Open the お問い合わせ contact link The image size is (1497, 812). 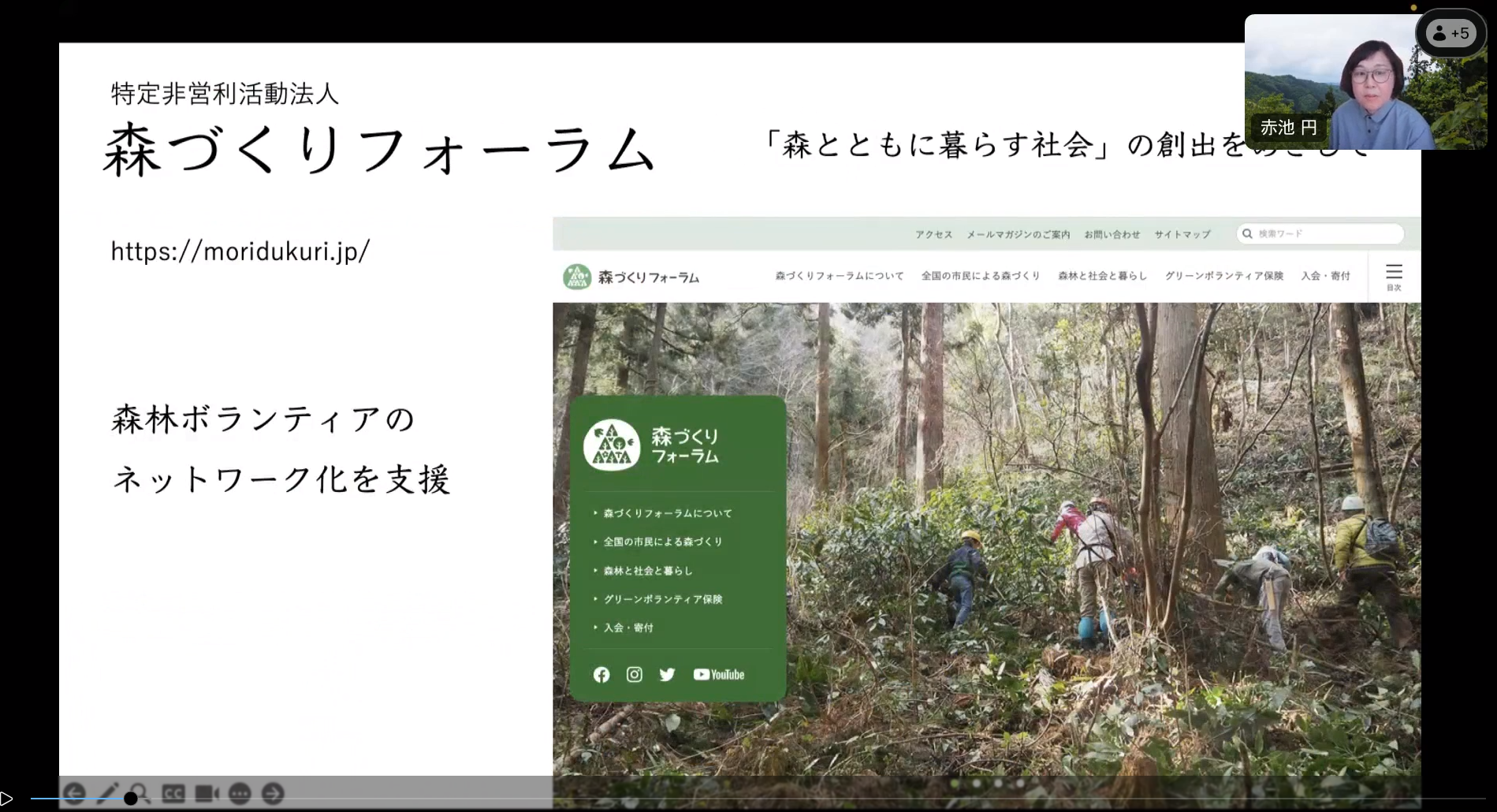coord(1112,234)
